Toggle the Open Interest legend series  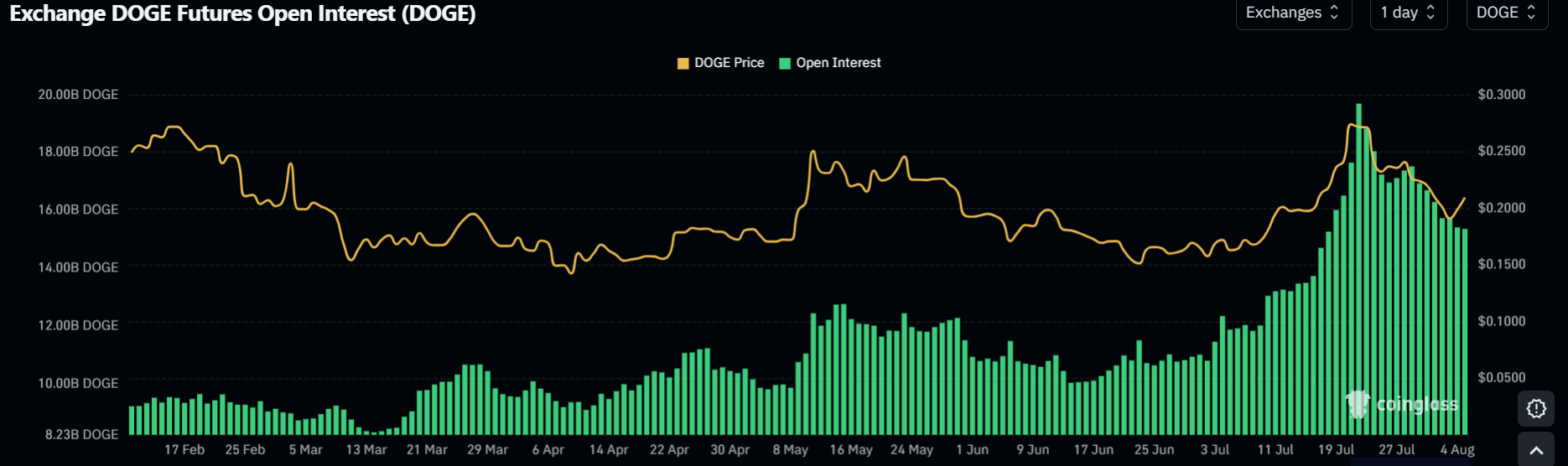(x=830, y=63)
